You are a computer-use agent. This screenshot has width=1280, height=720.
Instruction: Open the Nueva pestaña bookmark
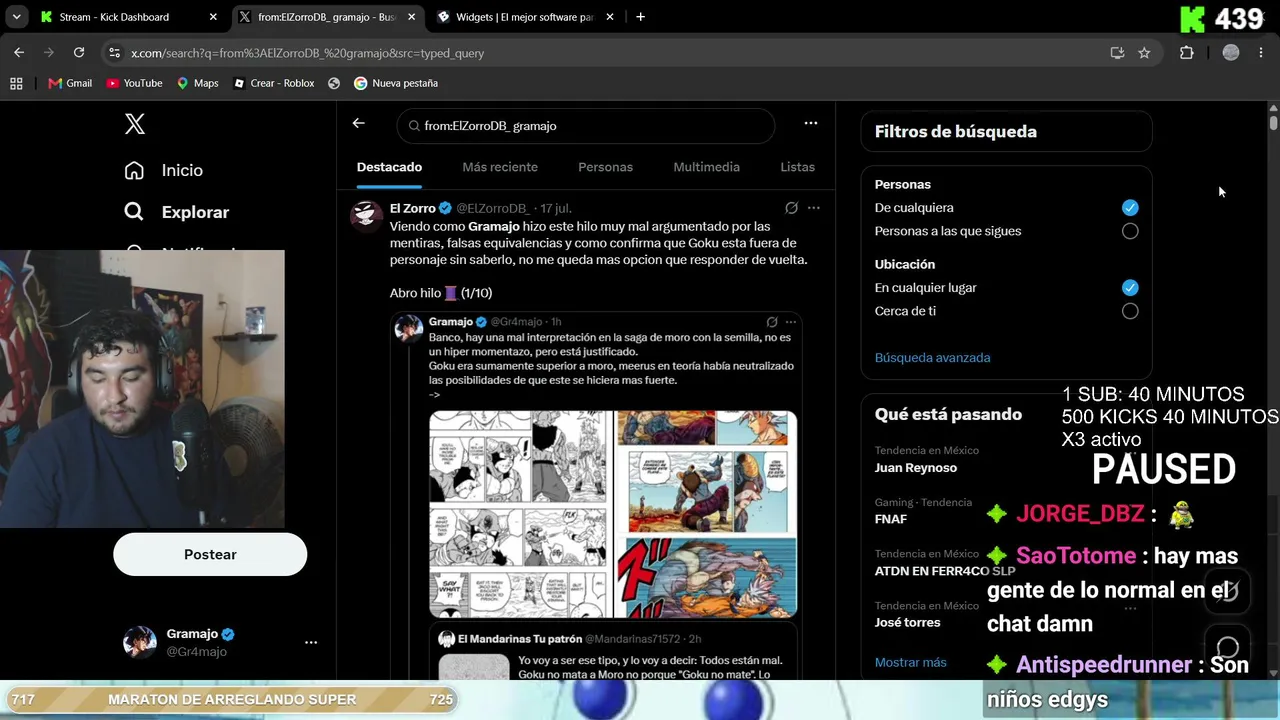point(396,83)
